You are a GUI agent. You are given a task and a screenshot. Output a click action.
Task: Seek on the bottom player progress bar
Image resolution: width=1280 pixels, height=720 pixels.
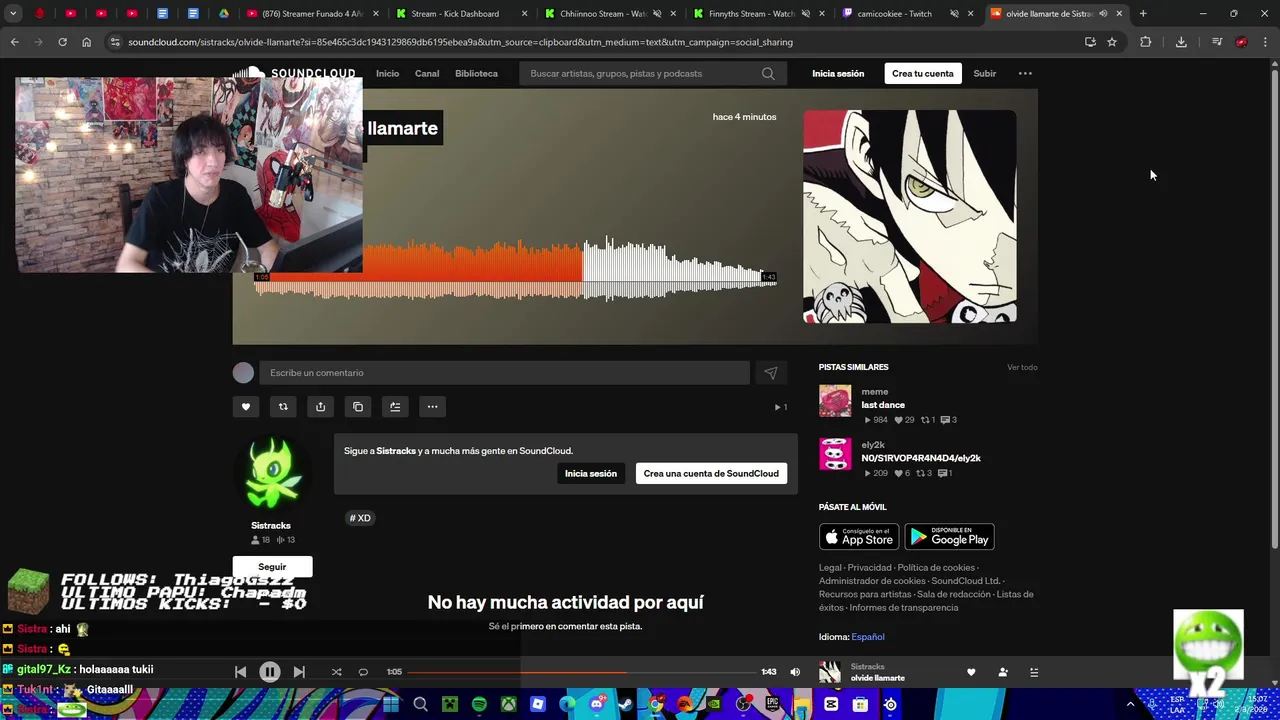pos(582,672)
